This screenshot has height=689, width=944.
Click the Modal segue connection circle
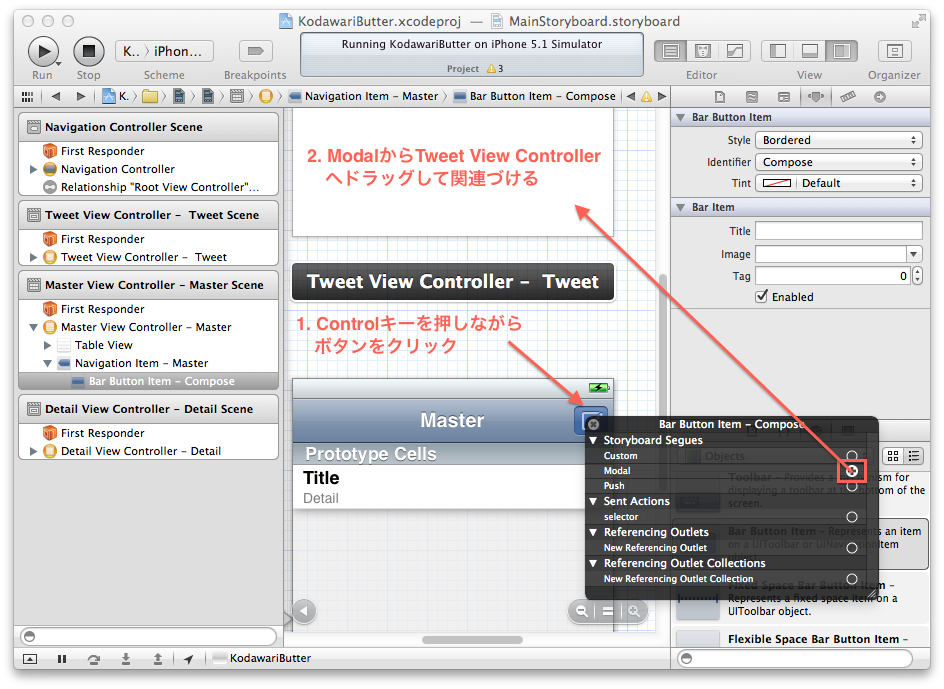tap(851, 471)
